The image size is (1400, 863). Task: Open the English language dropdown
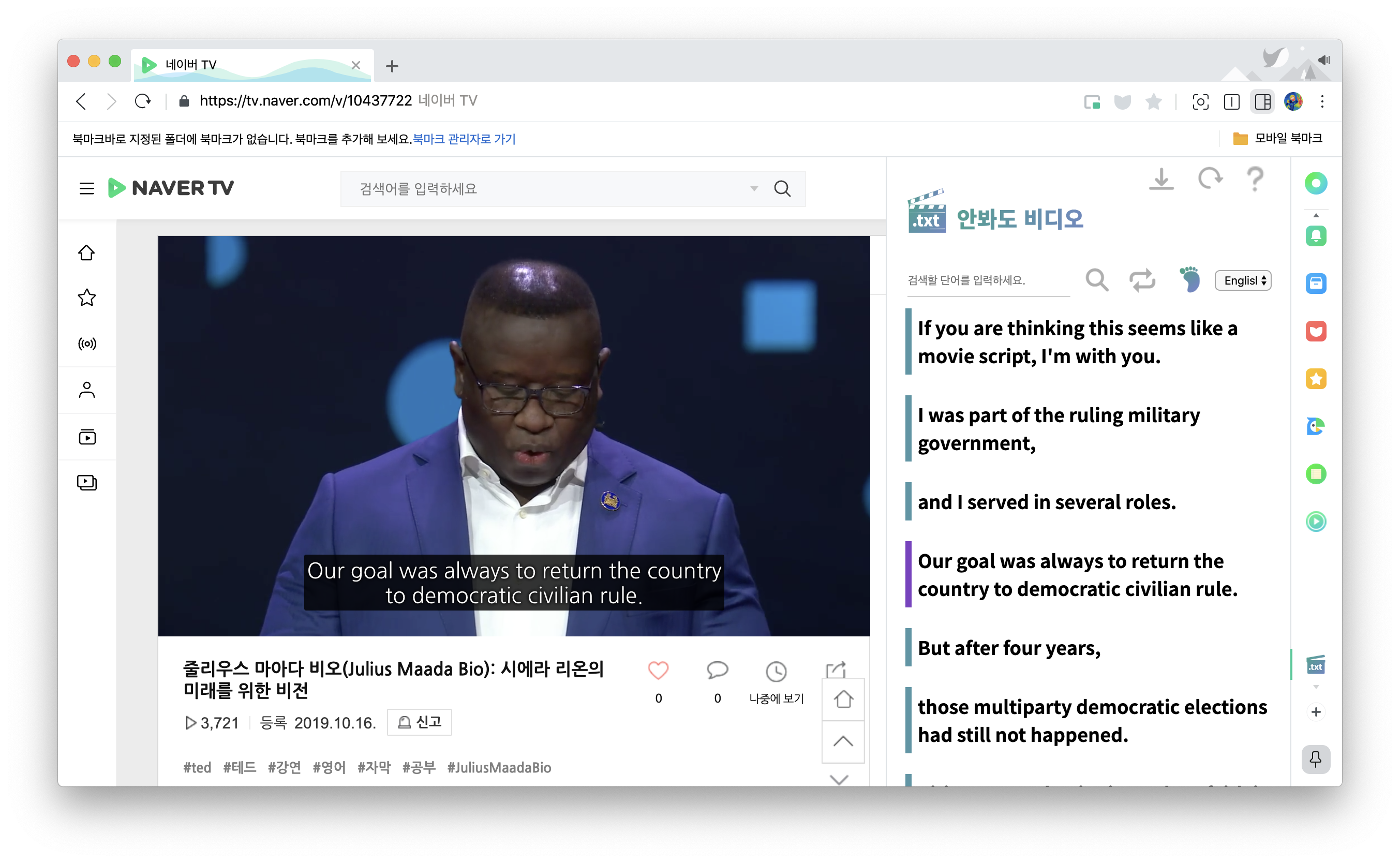click(1244, 280)
